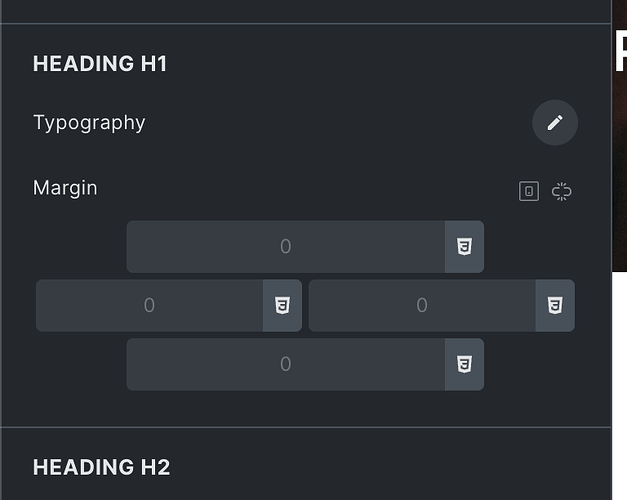Screen dimensions: 627x500
Task: Click the CSS icon on left margin field
Action: [282, 305]
